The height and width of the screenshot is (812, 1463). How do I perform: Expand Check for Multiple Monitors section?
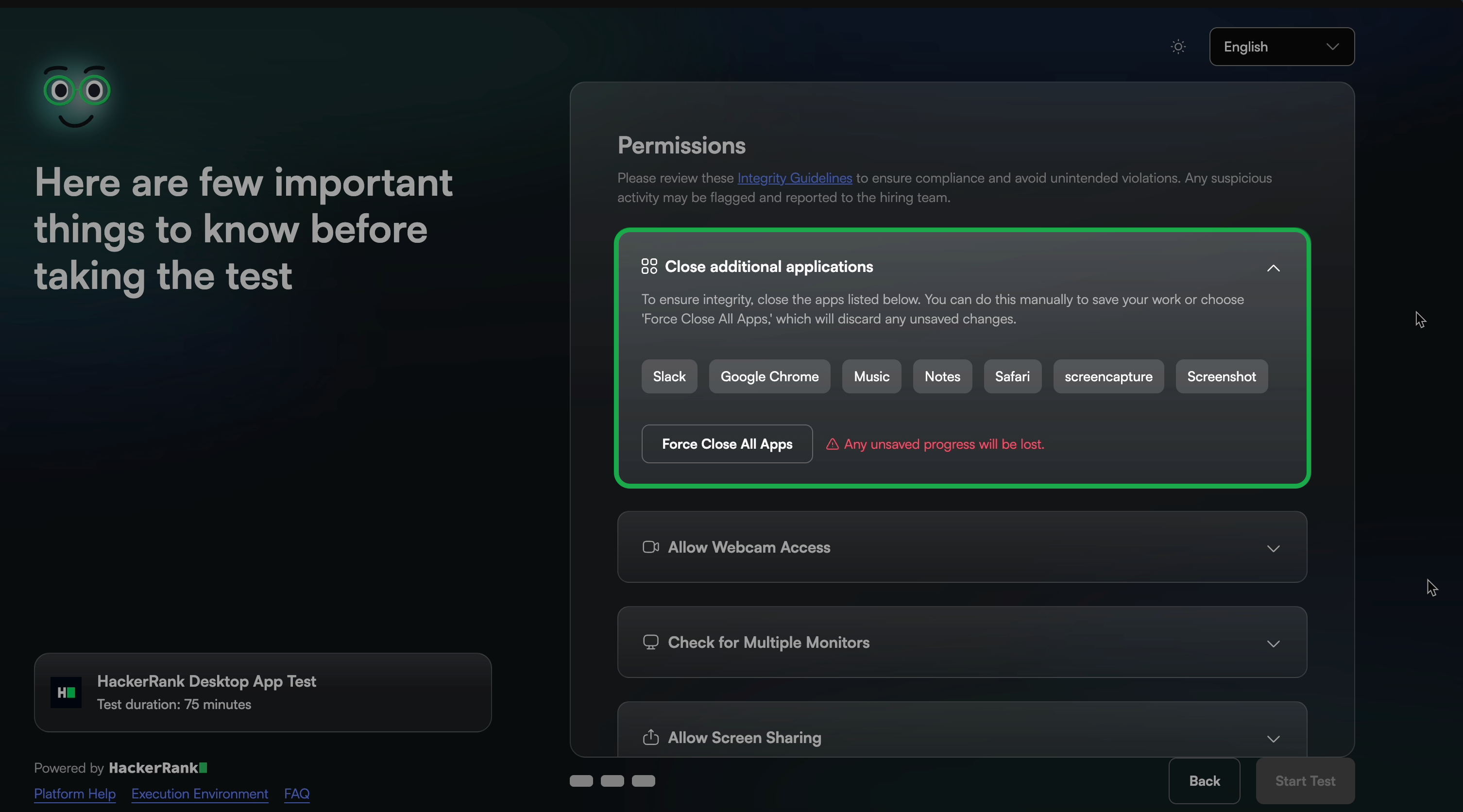[1273, 644]
